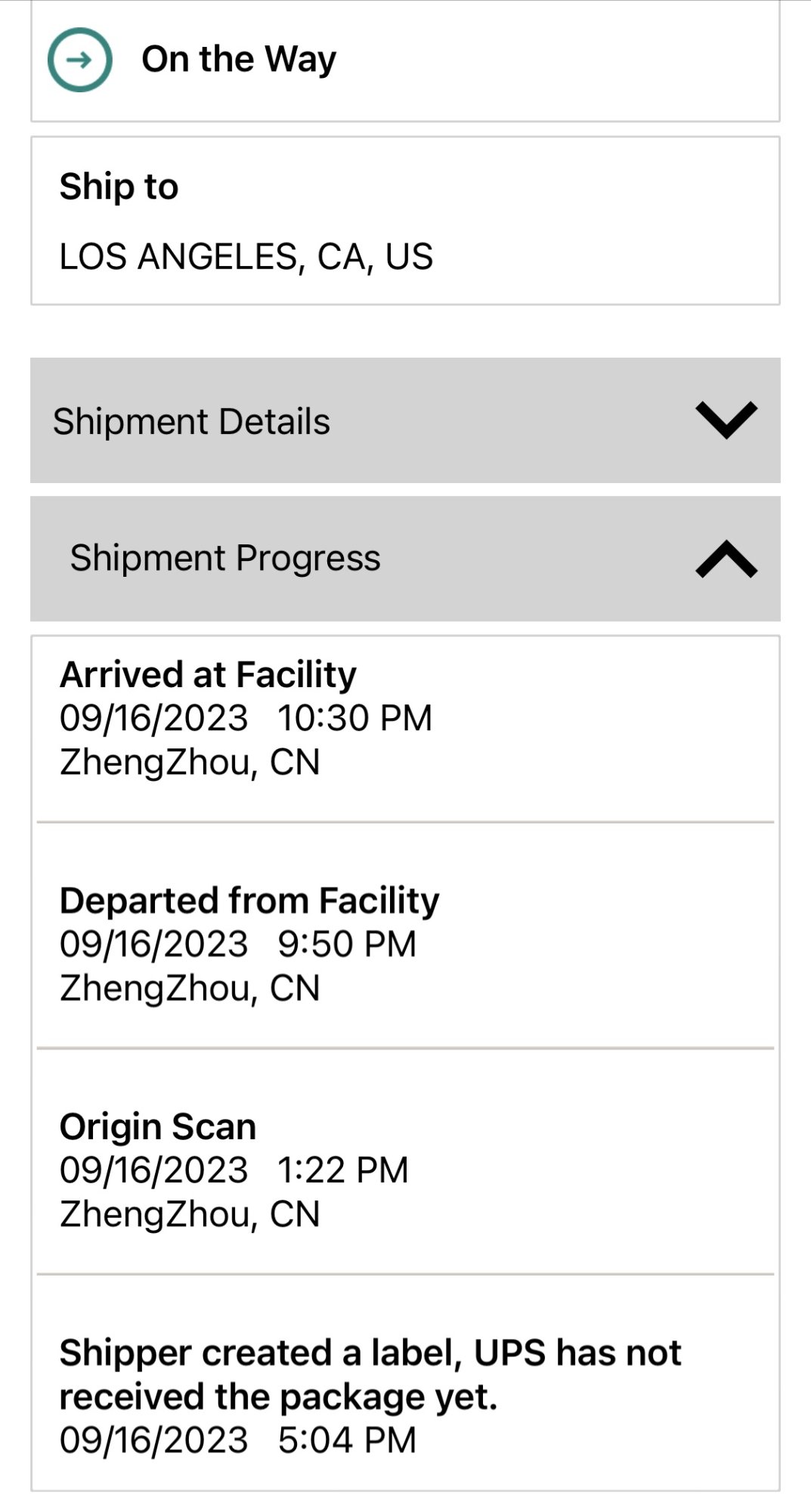Select ZhengZhou, CN under Arrived at Facility
The width and height of the screenshot is (811, 1512).
point(190,762)
